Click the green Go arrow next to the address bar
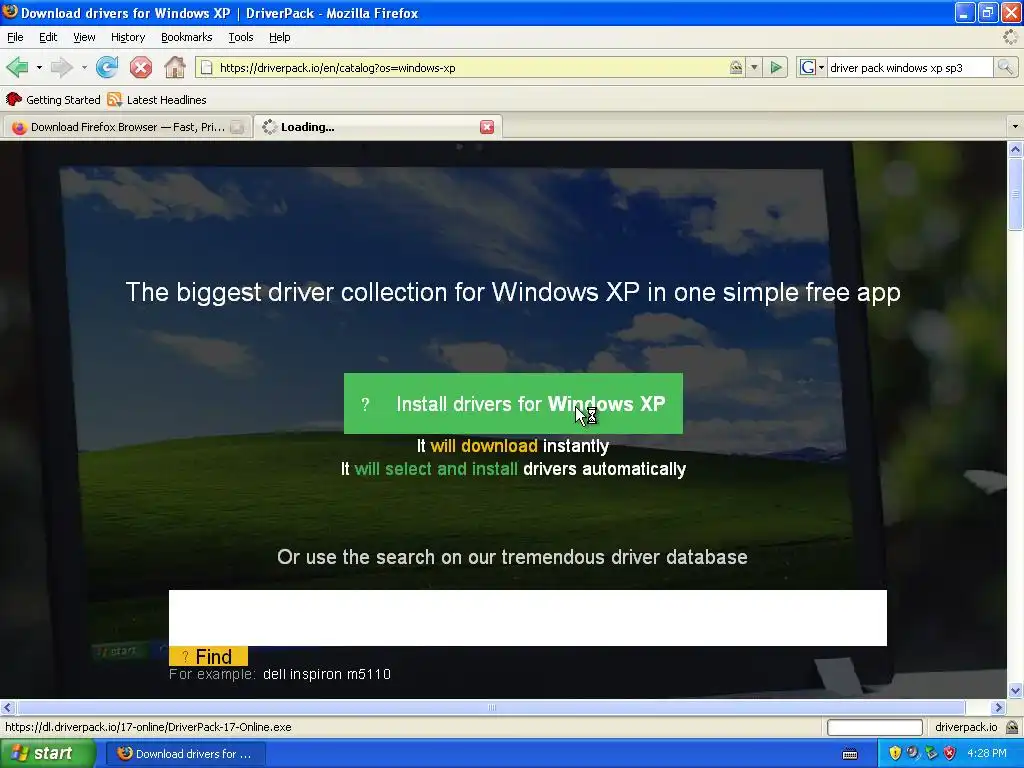The height and width of the screenshot is (768, 1024). click(x=776, y=67)
